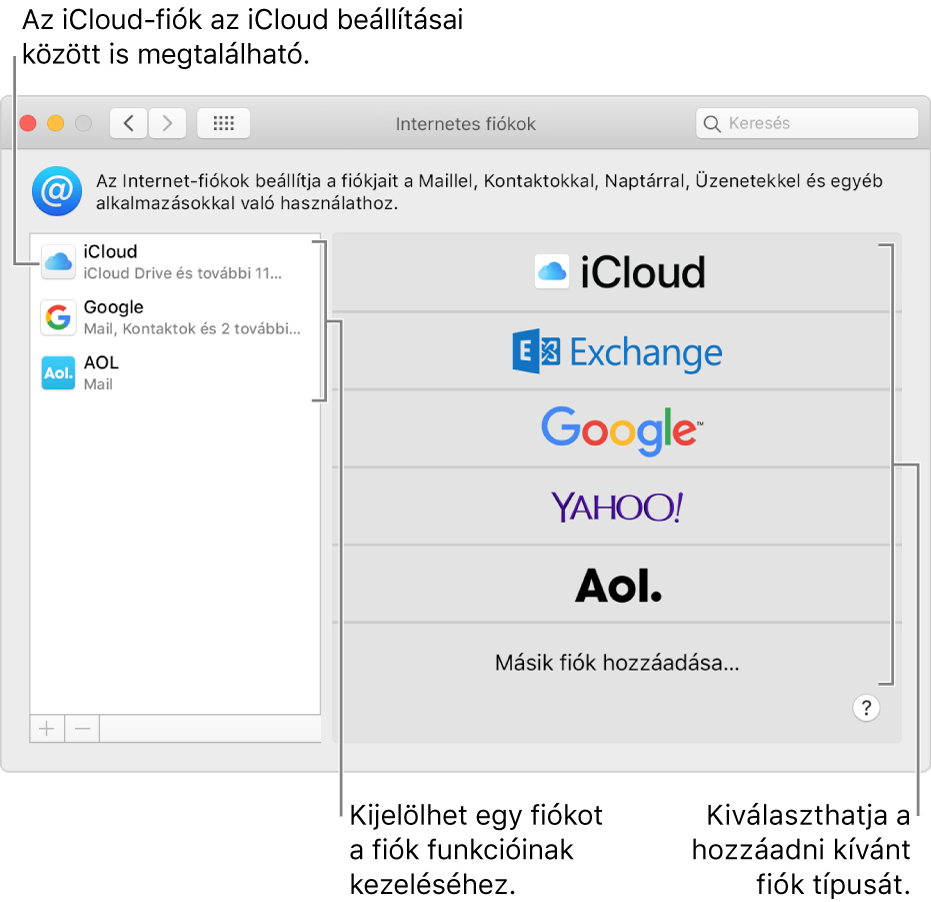Go back with the left chevron button
931x902 pixels.
pyautogui.click(x=128, y=123)
